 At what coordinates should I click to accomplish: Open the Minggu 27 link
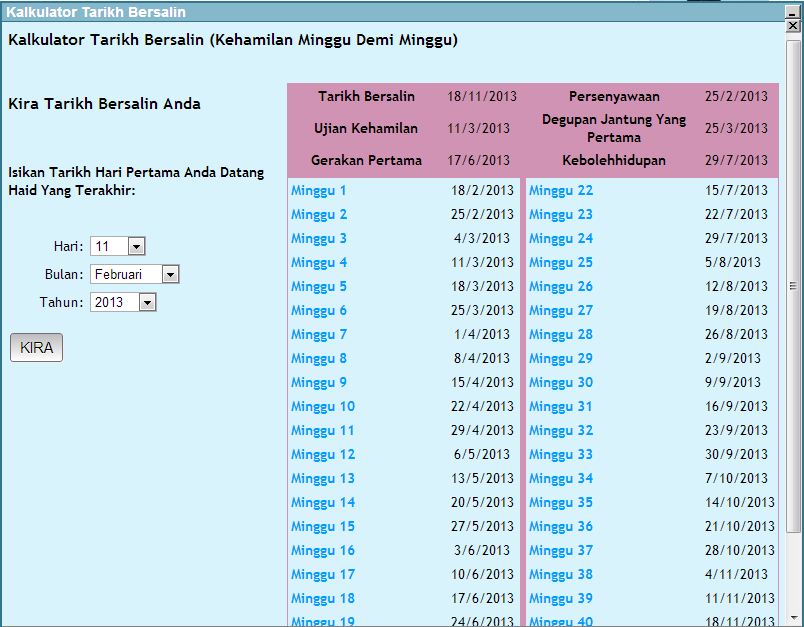[561, 311]
